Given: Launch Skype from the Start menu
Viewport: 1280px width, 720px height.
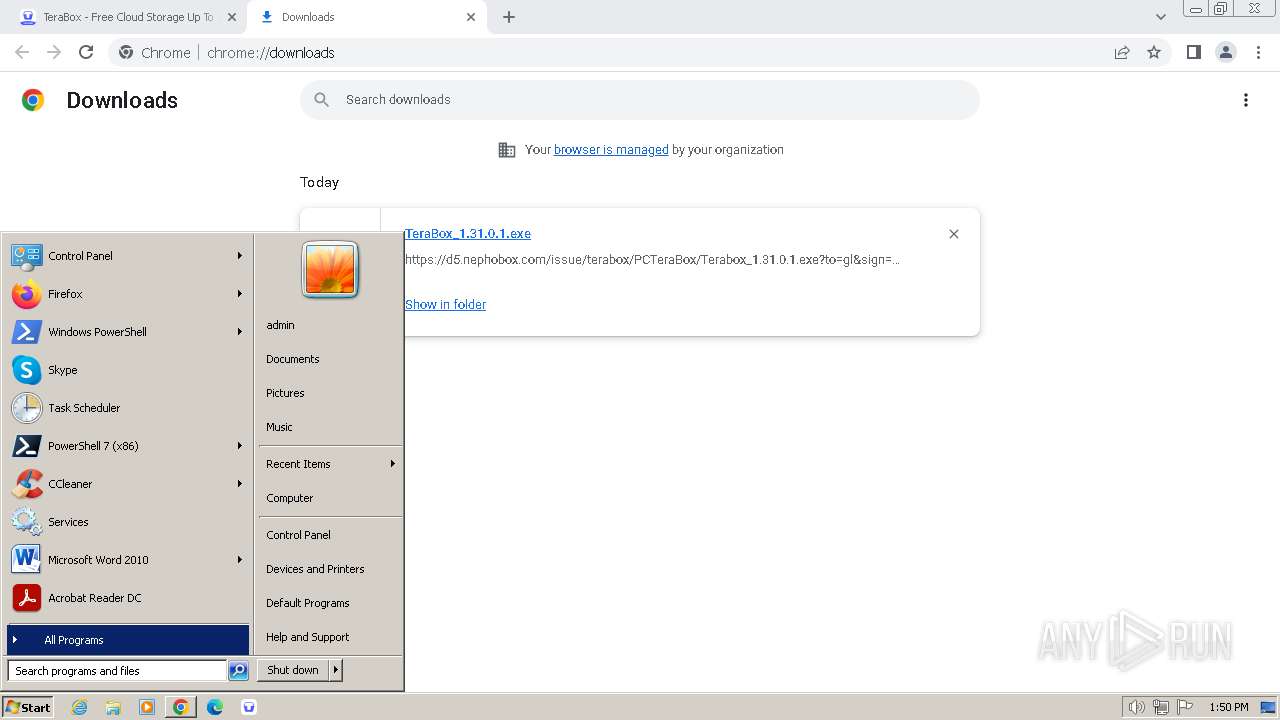Looking at the screenshot, I should [x=127, y=370].
